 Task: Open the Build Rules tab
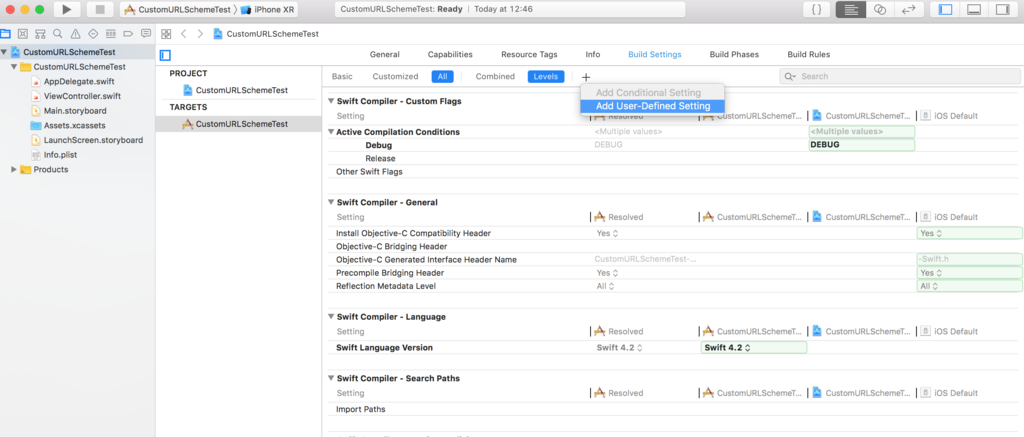click(x=808, y=55)
